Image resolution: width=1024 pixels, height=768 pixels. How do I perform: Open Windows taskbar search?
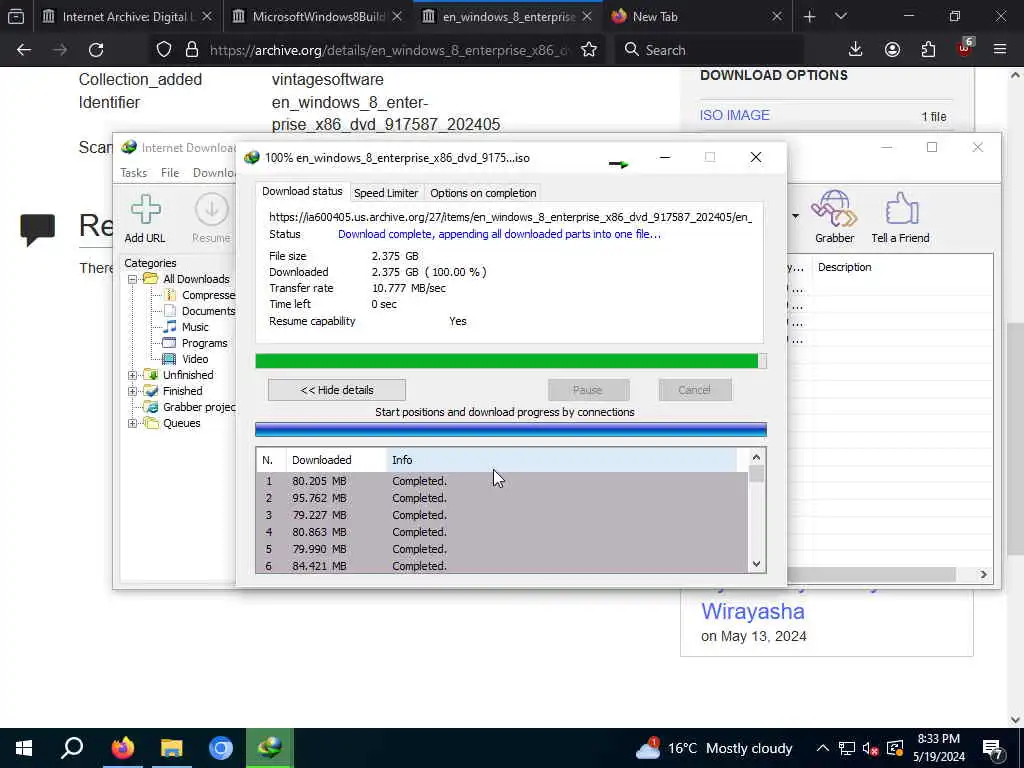[72, 748]
